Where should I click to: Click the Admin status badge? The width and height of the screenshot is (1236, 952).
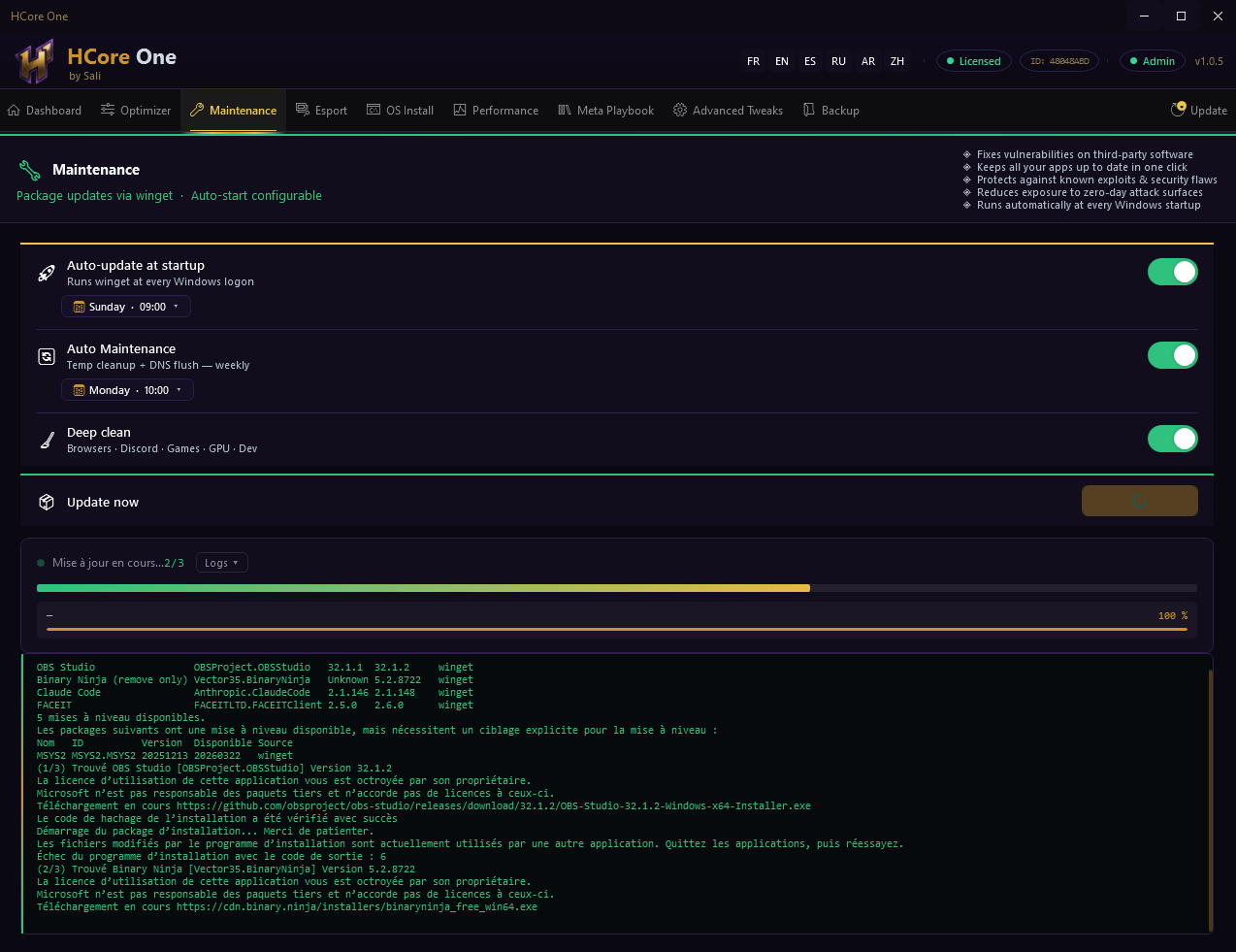1153,61
